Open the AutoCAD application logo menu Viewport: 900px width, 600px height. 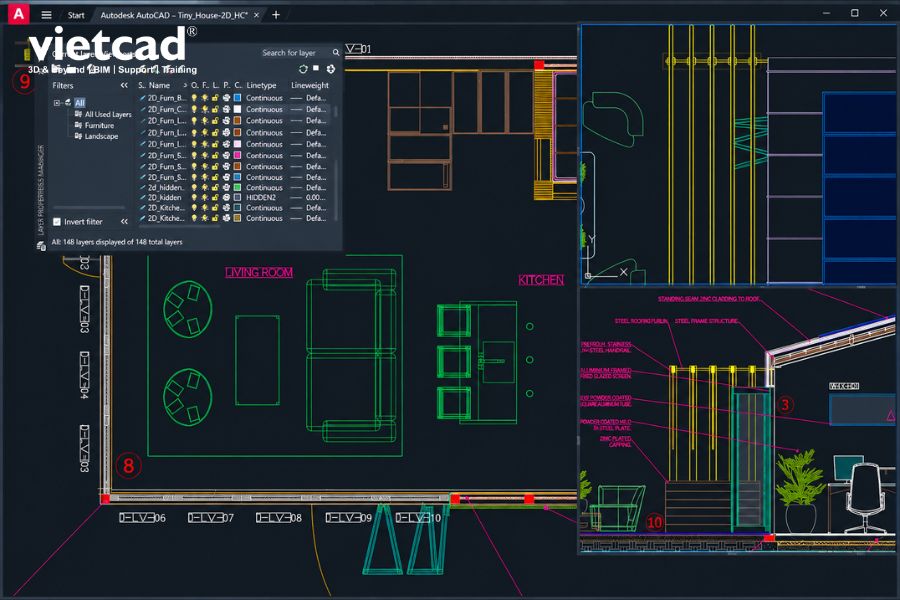pyautogui.click(x=19, y=14)
